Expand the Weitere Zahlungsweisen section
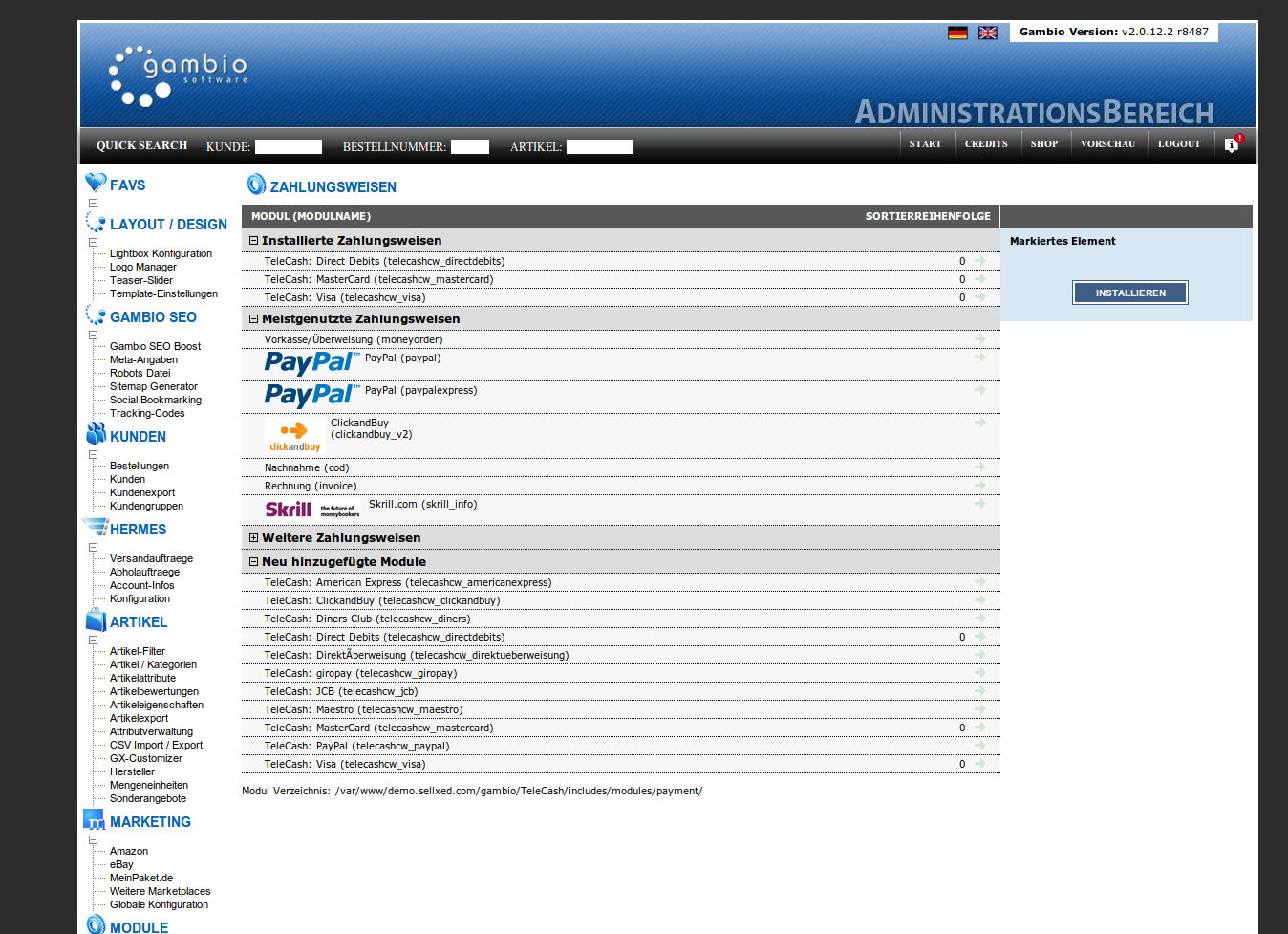This screenshot has width=1288, height=934. [253, 538]
